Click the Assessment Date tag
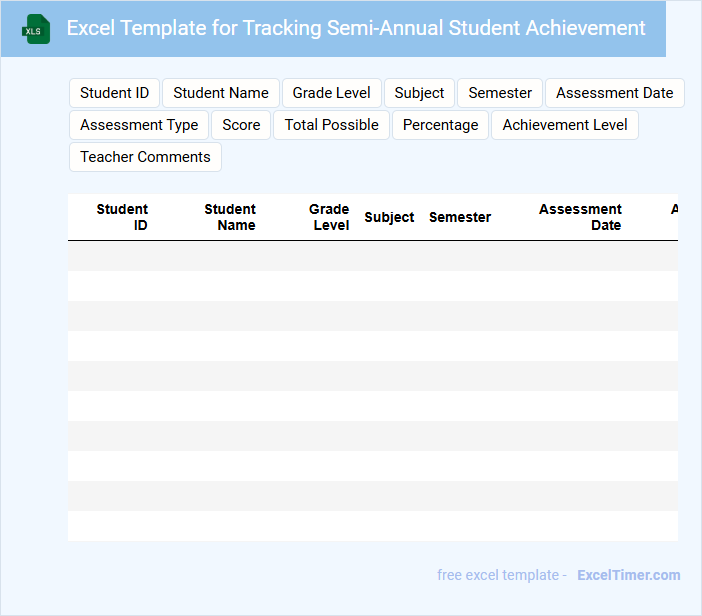The width and height of the screenshot is (702, 616). coord(614,93)
